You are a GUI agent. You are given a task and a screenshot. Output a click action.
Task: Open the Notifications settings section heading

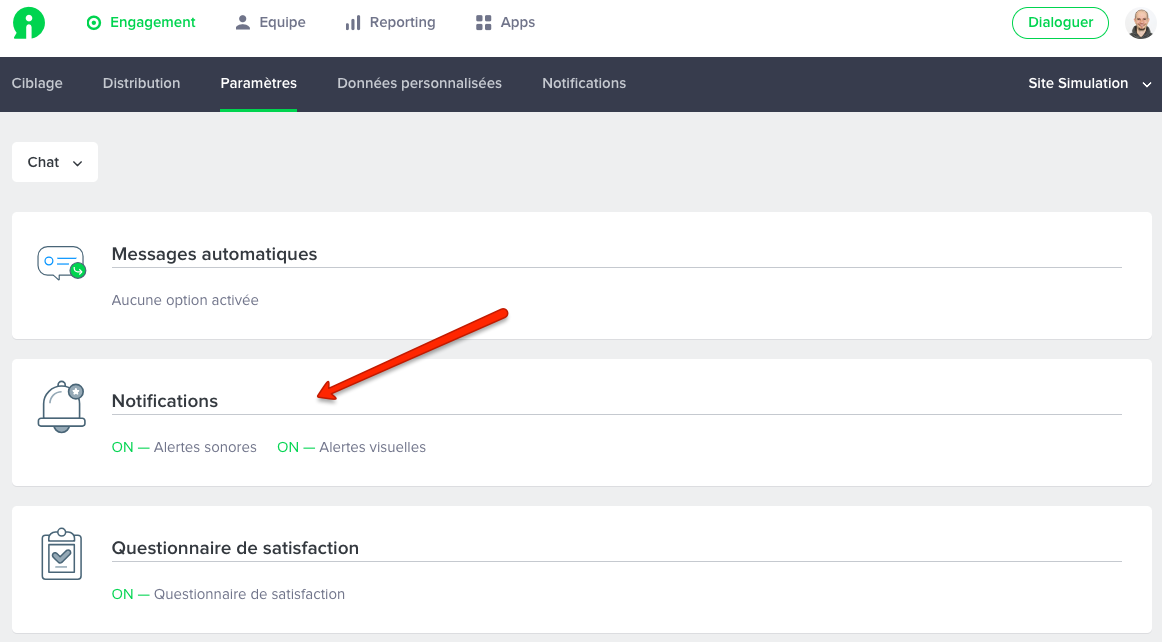[x=165, y=401]
